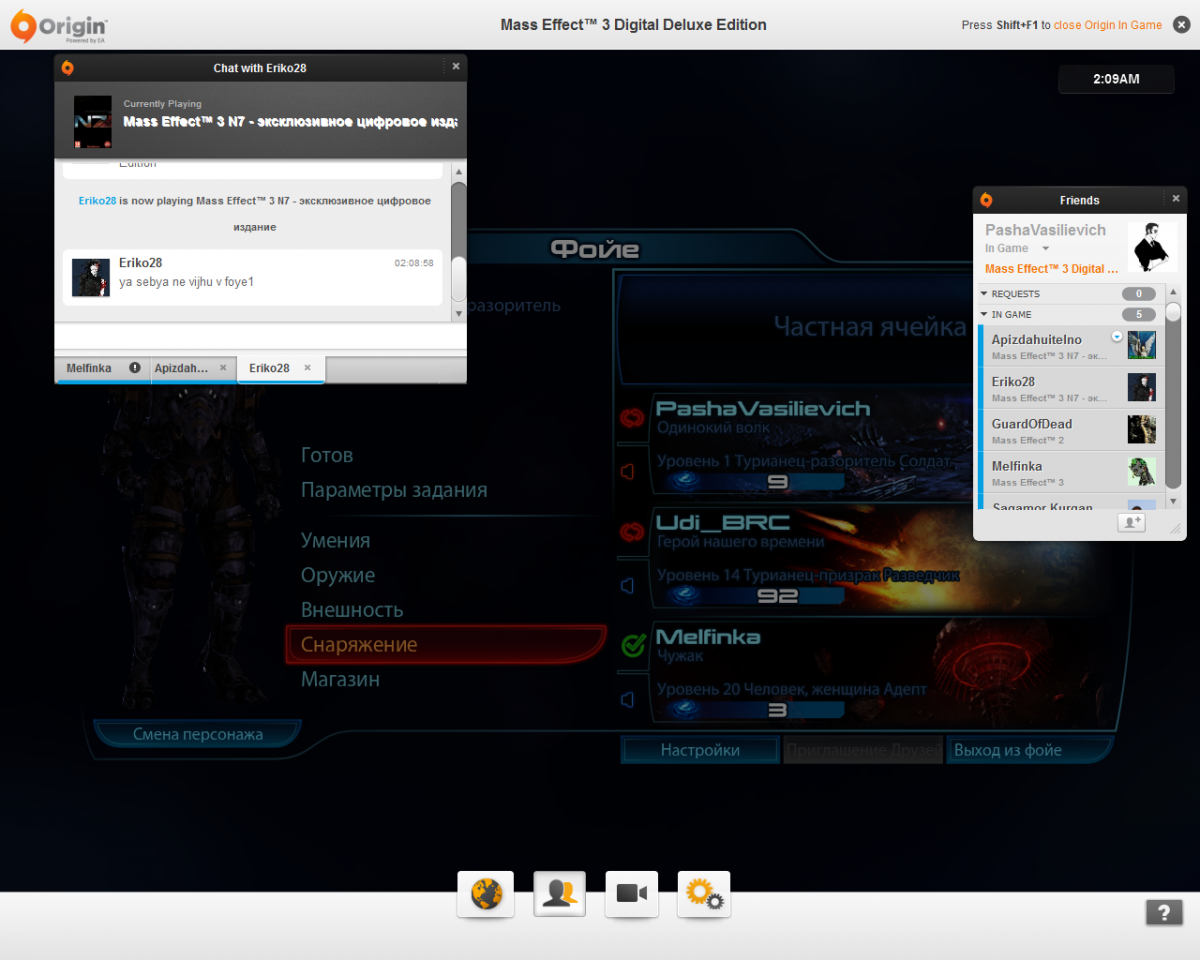This screenshot has width=1200, height=960.
Task: Click PashaVasilievich's profile avatar in Friends
Action: pos(1152,247)
